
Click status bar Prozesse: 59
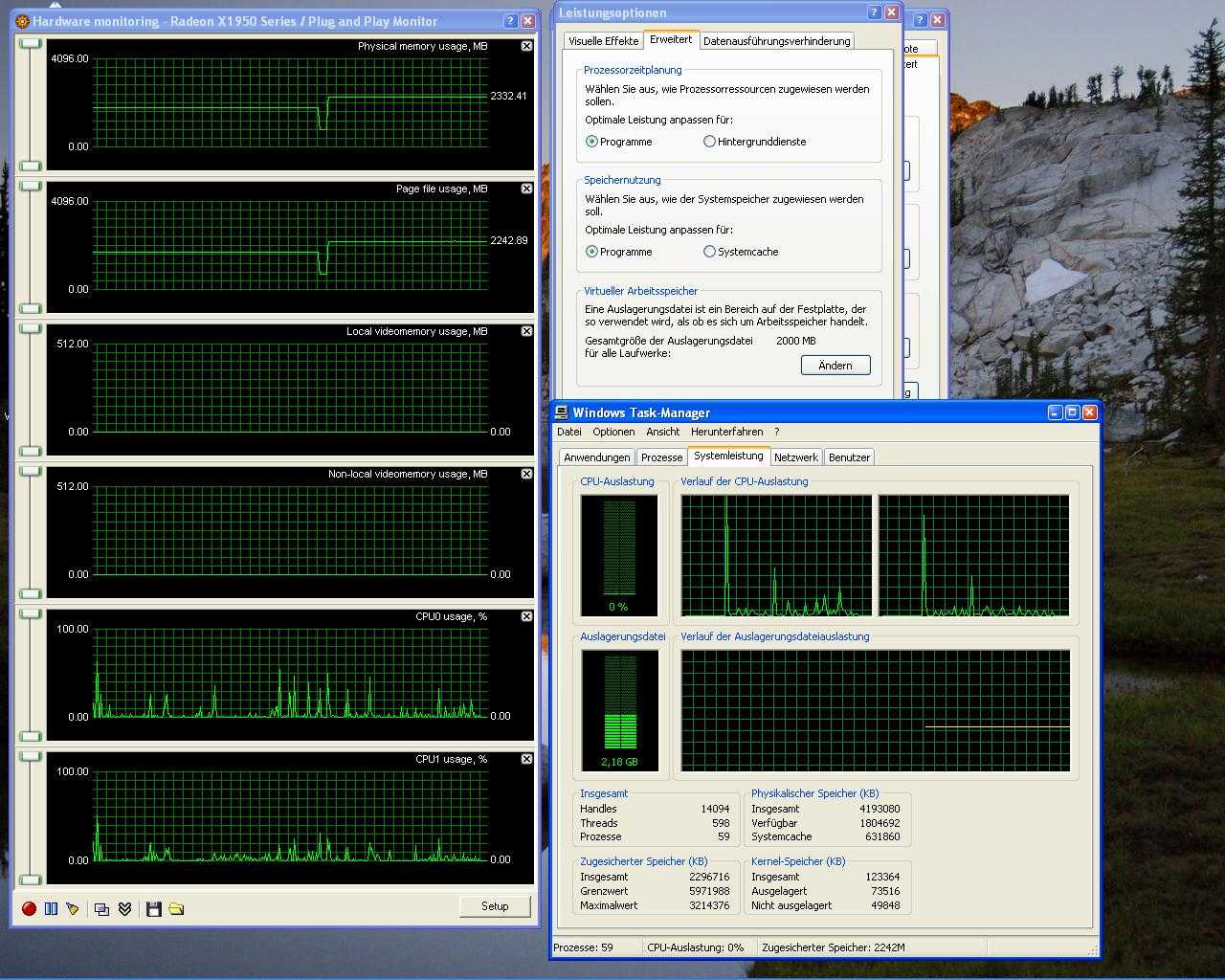tap(583, 947)
